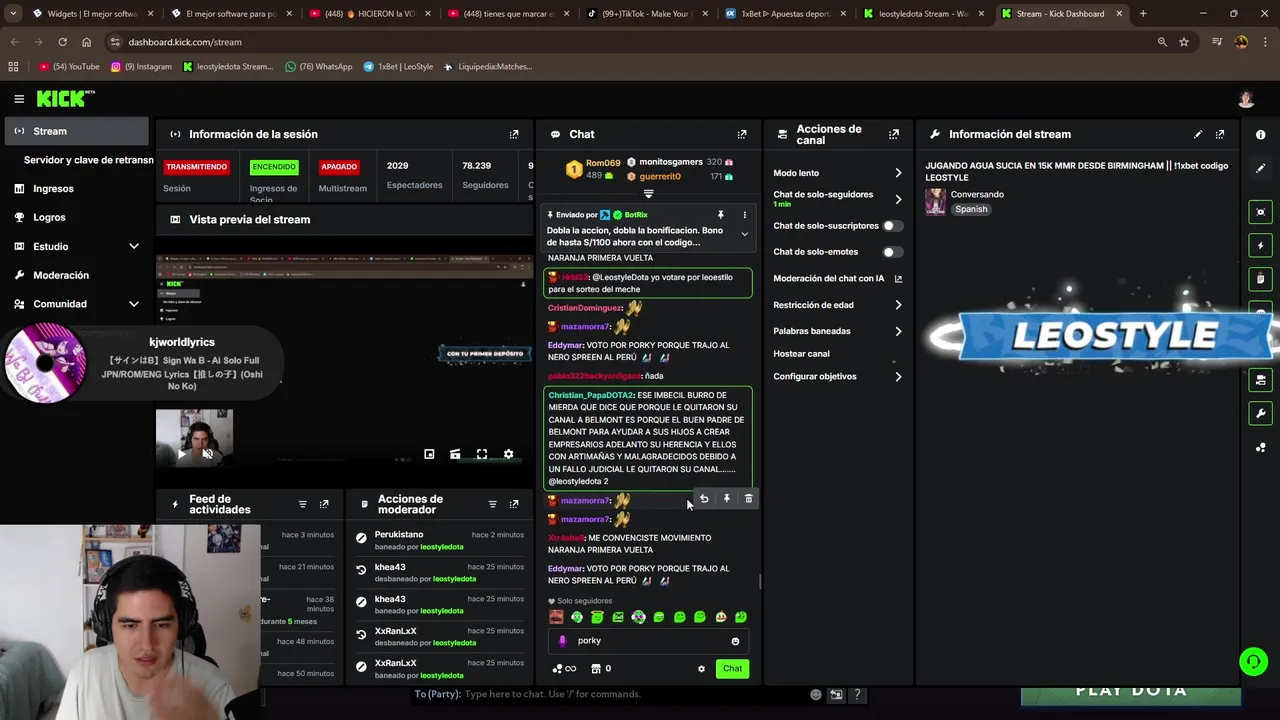Play the stream preview
Screen dimensions: 1280x720
tap(181, 454)
